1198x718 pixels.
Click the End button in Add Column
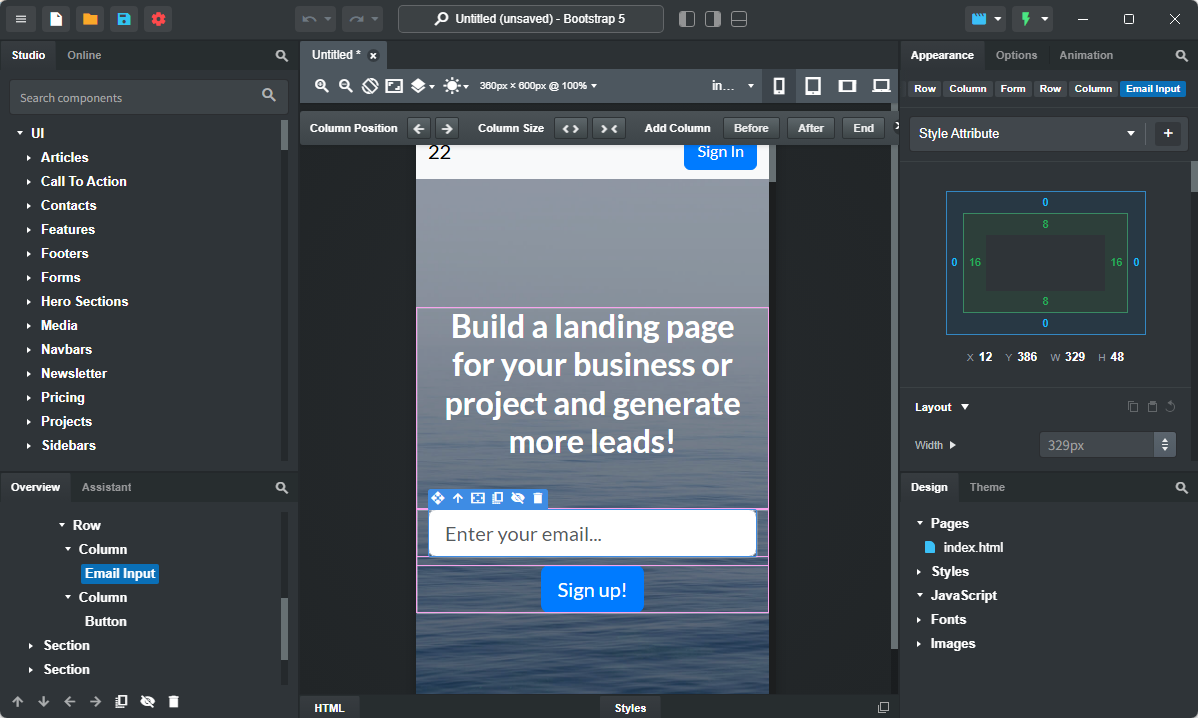tap(862, 127)
